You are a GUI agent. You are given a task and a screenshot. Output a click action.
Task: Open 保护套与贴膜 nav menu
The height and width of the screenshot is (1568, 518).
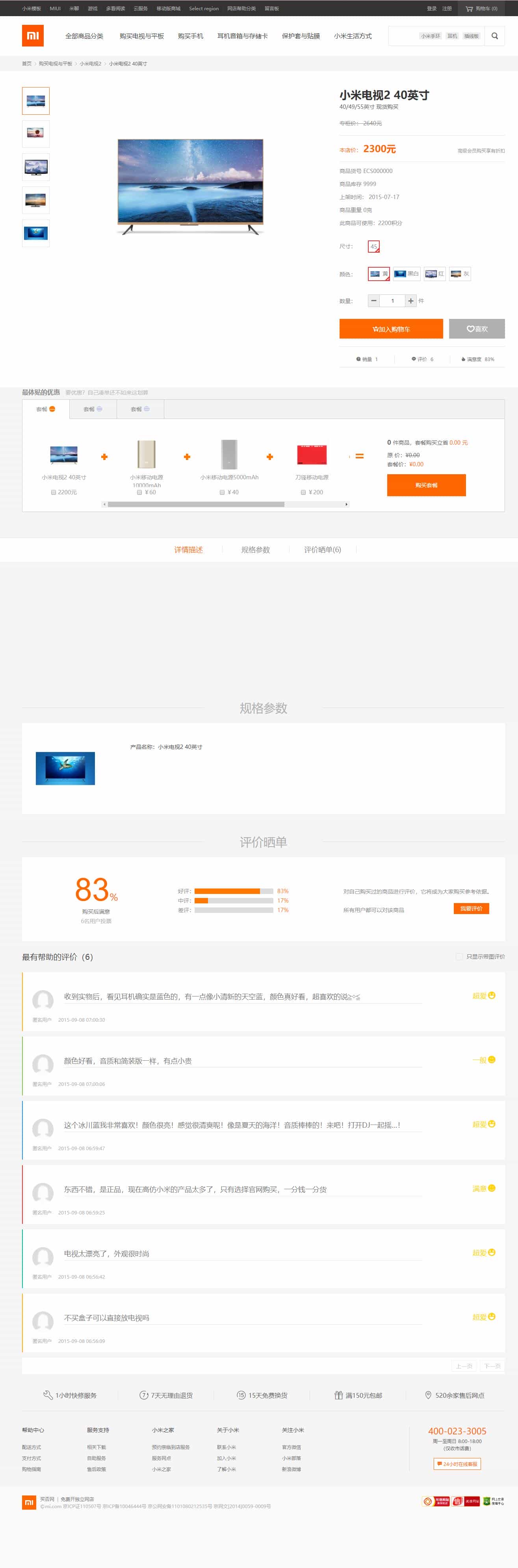pyautogui.click(x=300, y=36)
